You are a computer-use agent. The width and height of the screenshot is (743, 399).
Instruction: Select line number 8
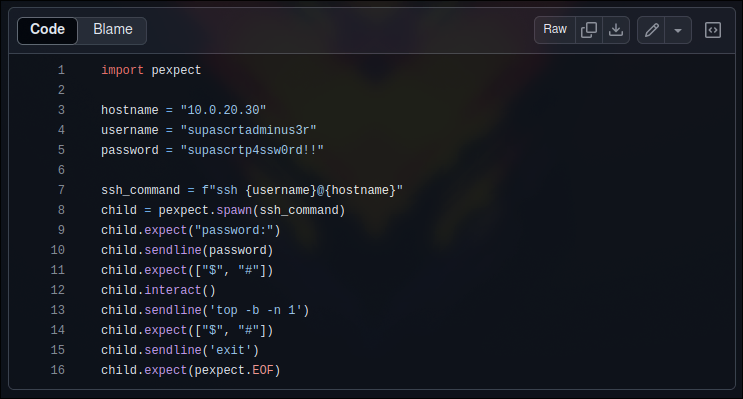[61, 210]
